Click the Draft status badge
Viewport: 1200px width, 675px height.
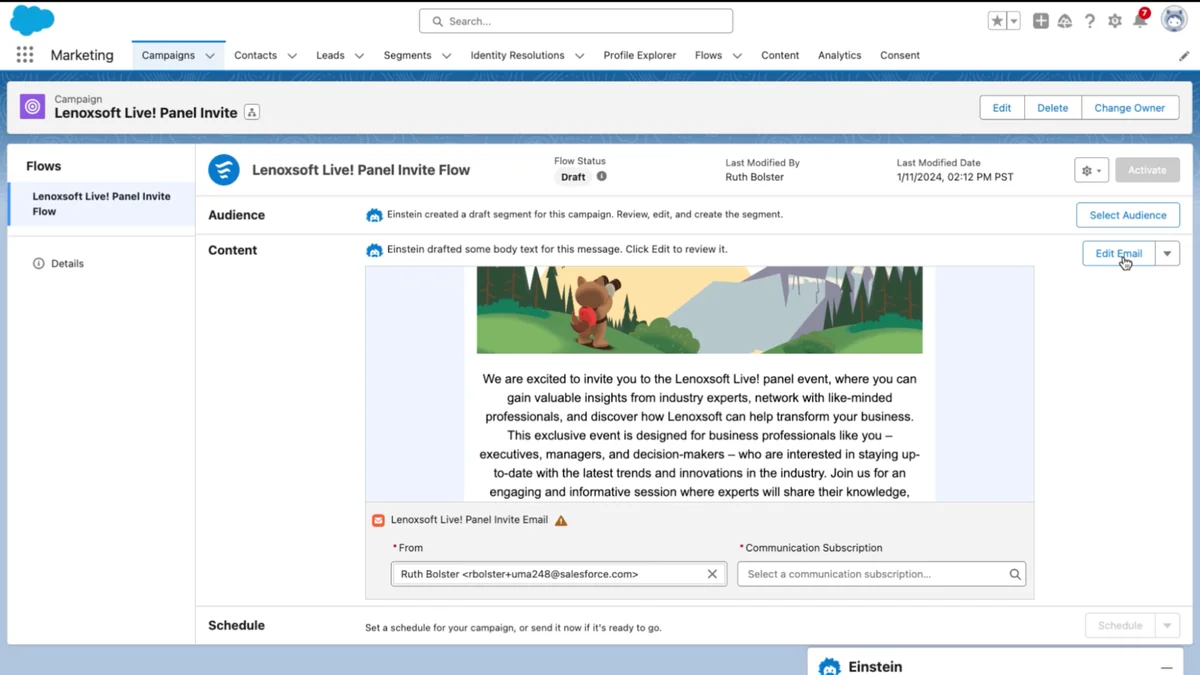(x=573, y=177)
